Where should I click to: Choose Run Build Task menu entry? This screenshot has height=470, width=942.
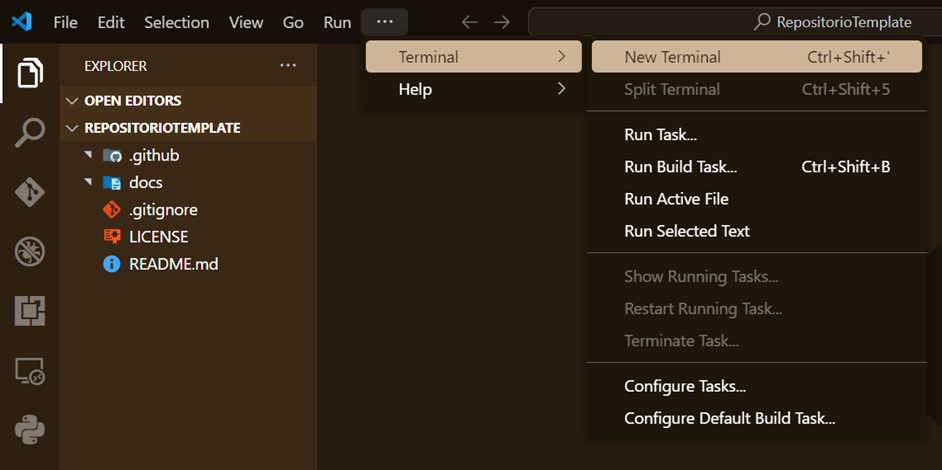tap(680, 167)
